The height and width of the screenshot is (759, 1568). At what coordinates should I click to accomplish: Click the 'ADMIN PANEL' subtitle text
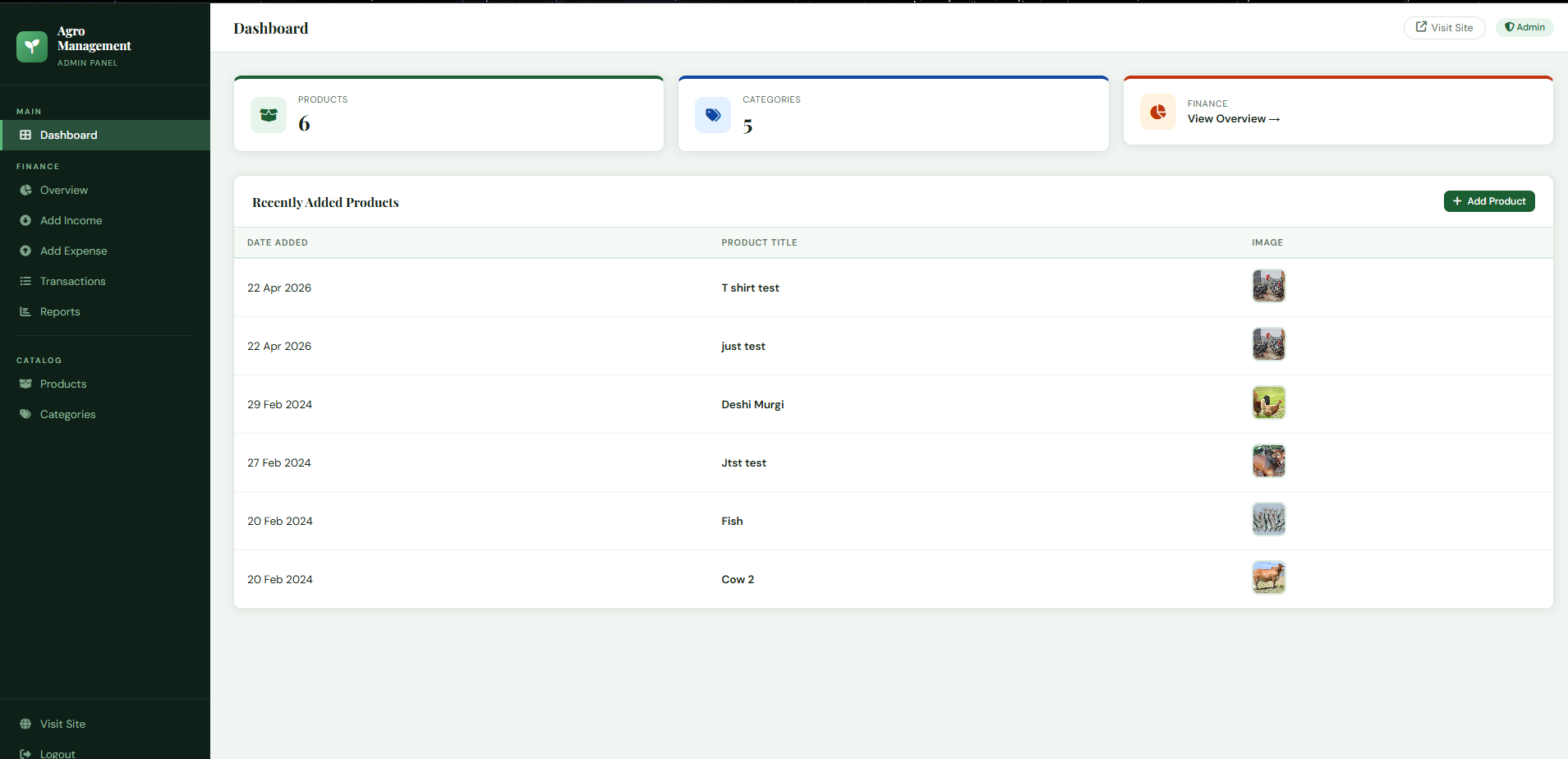tap(87, 63)
